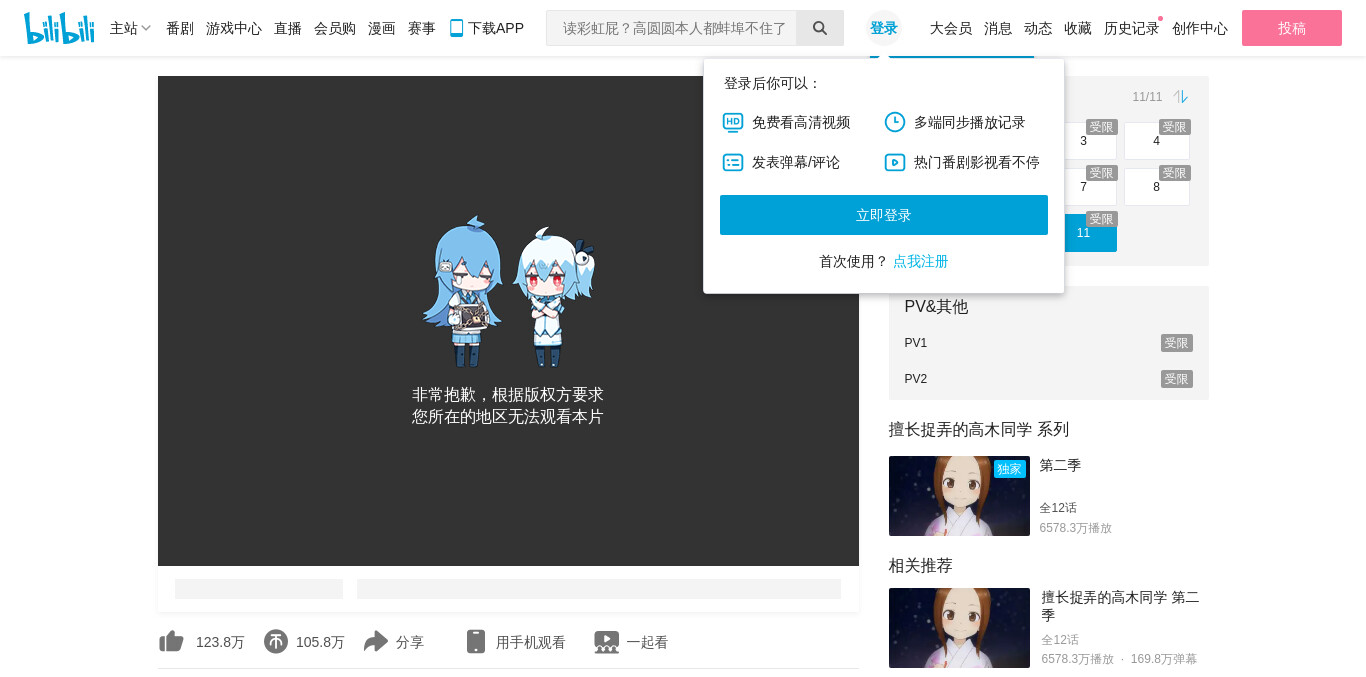Screen dimensions: 1366x677
Task: Select episode 8
Action: click(1157, 187)
